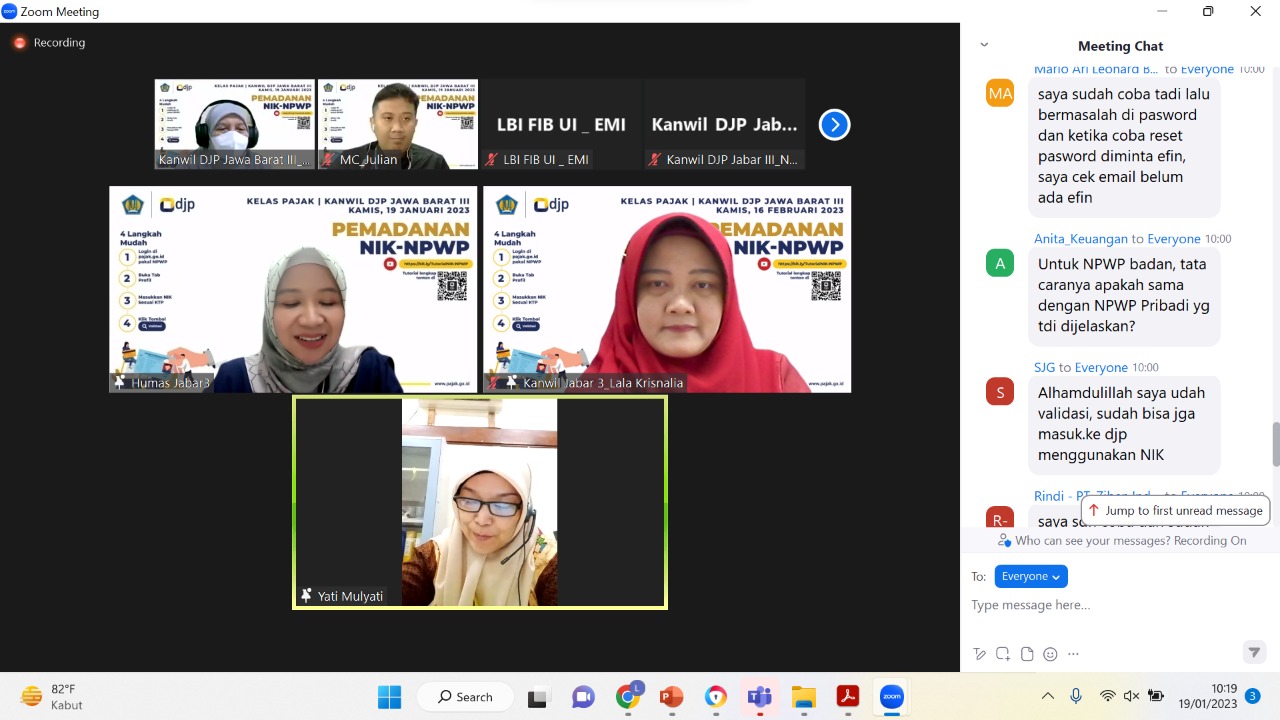Open the emoji picker in chat
Viewport: 1280px width, 720px height.
pos(1050,654)
